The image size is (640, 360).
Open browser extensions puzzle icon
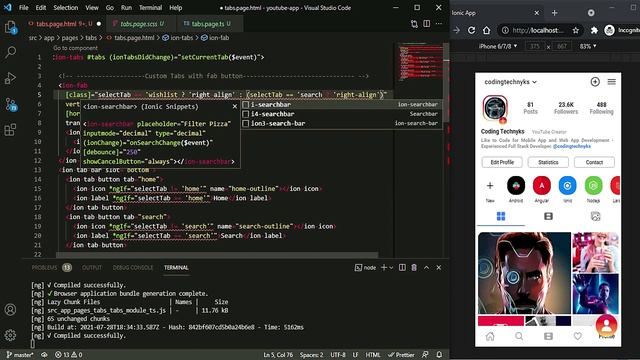click(x=594, y=30)
